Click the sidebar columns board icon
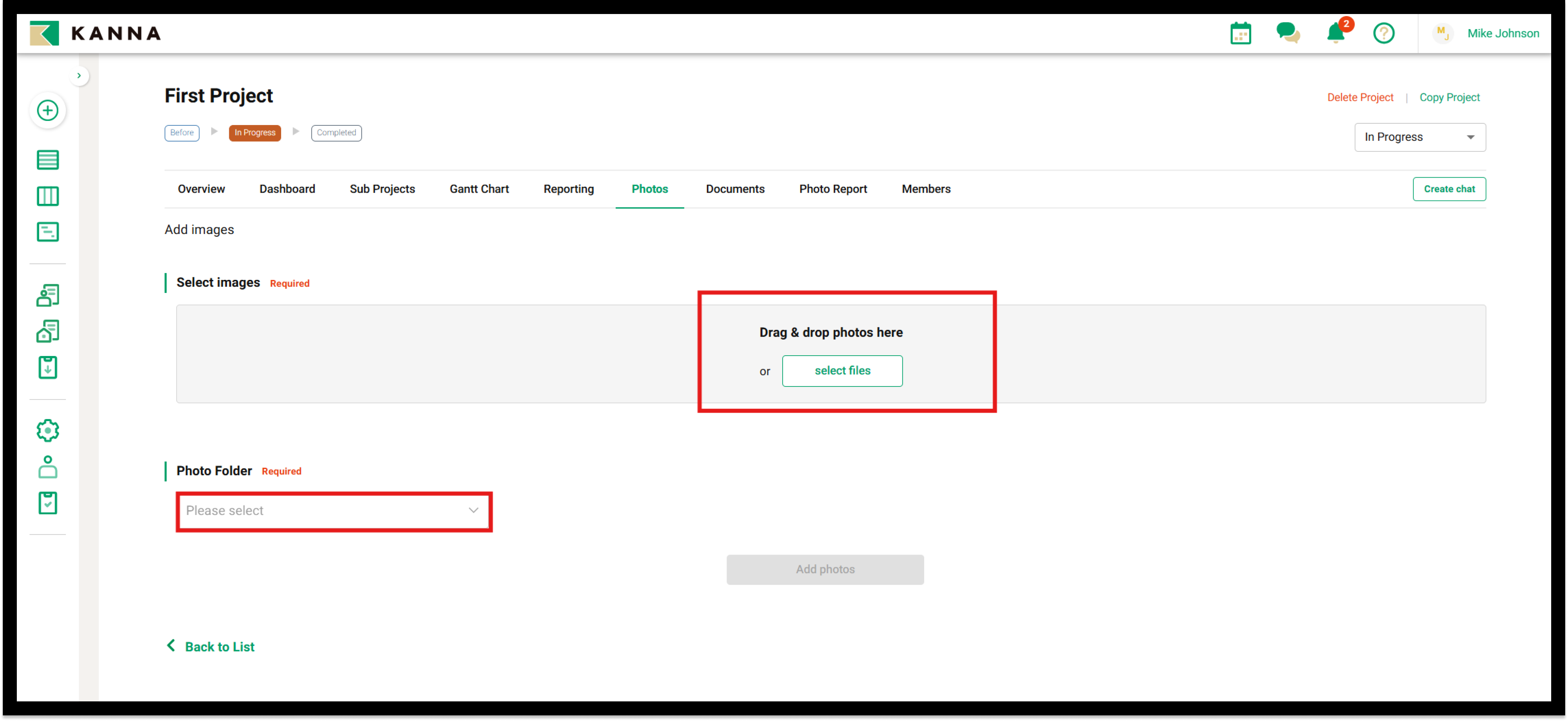The image size is (1568, 721). pos(47,196)
